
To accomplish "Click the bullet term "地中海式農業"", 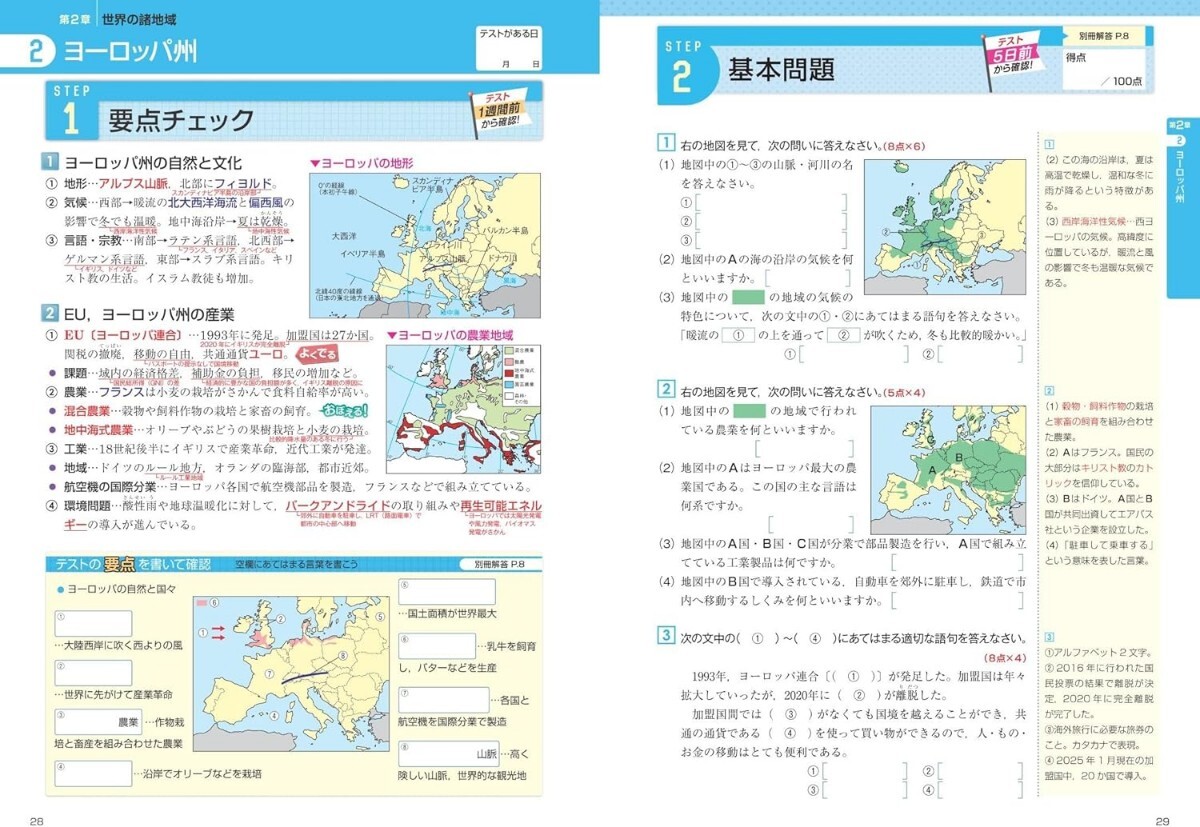I will (x=99, y=430).
